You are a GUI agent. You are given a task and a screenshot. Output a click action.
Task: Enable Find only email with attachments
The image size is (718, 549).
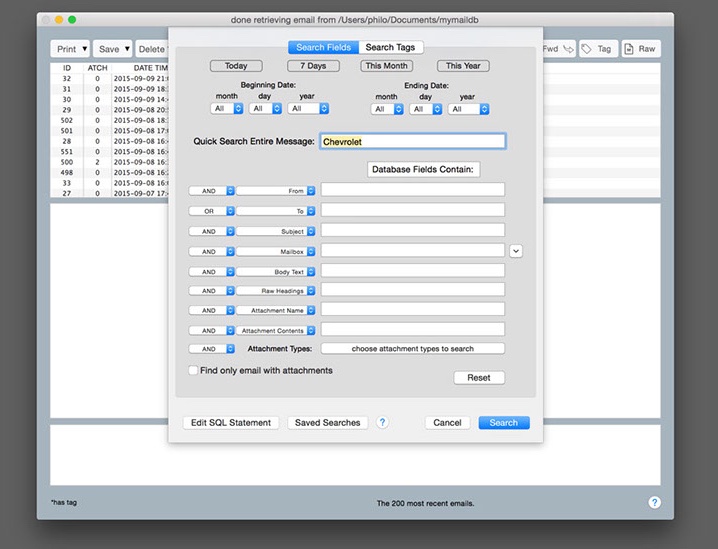click(193, 370)
